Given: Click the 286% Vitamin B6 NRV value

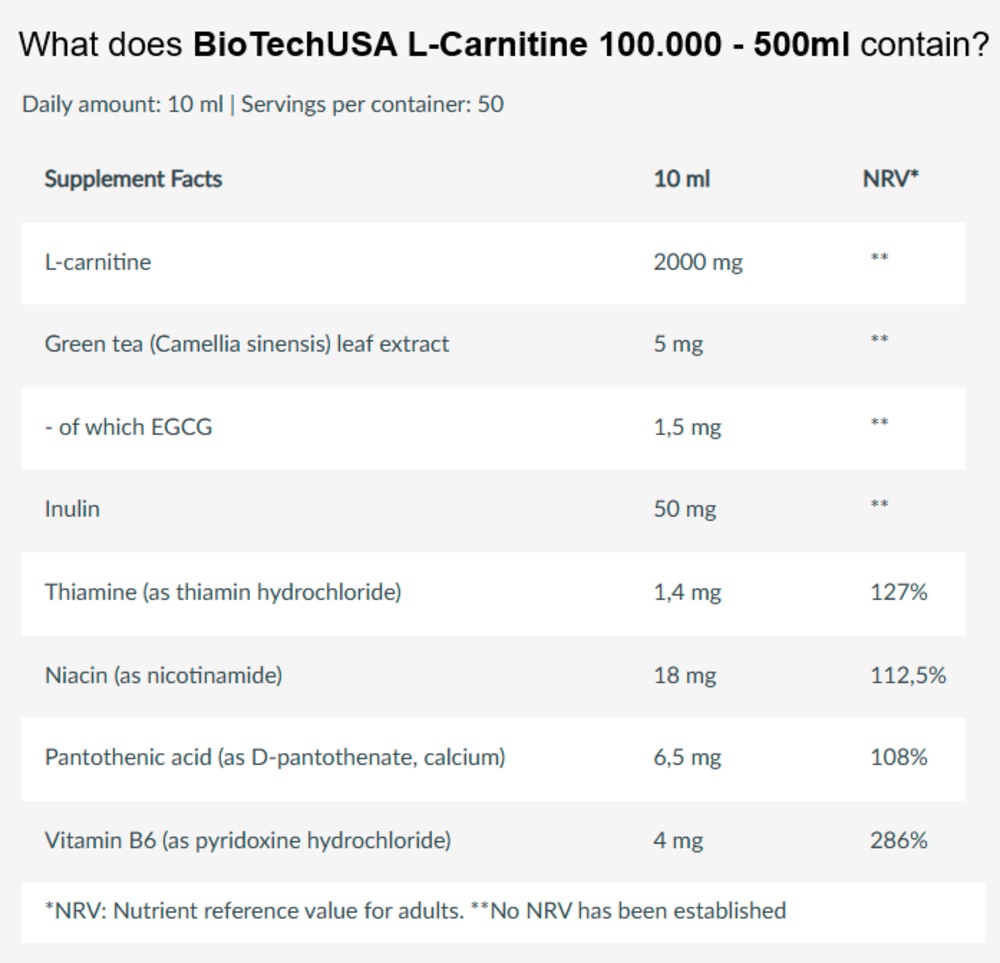Looking at the screenshot, I should coord(899,841).
